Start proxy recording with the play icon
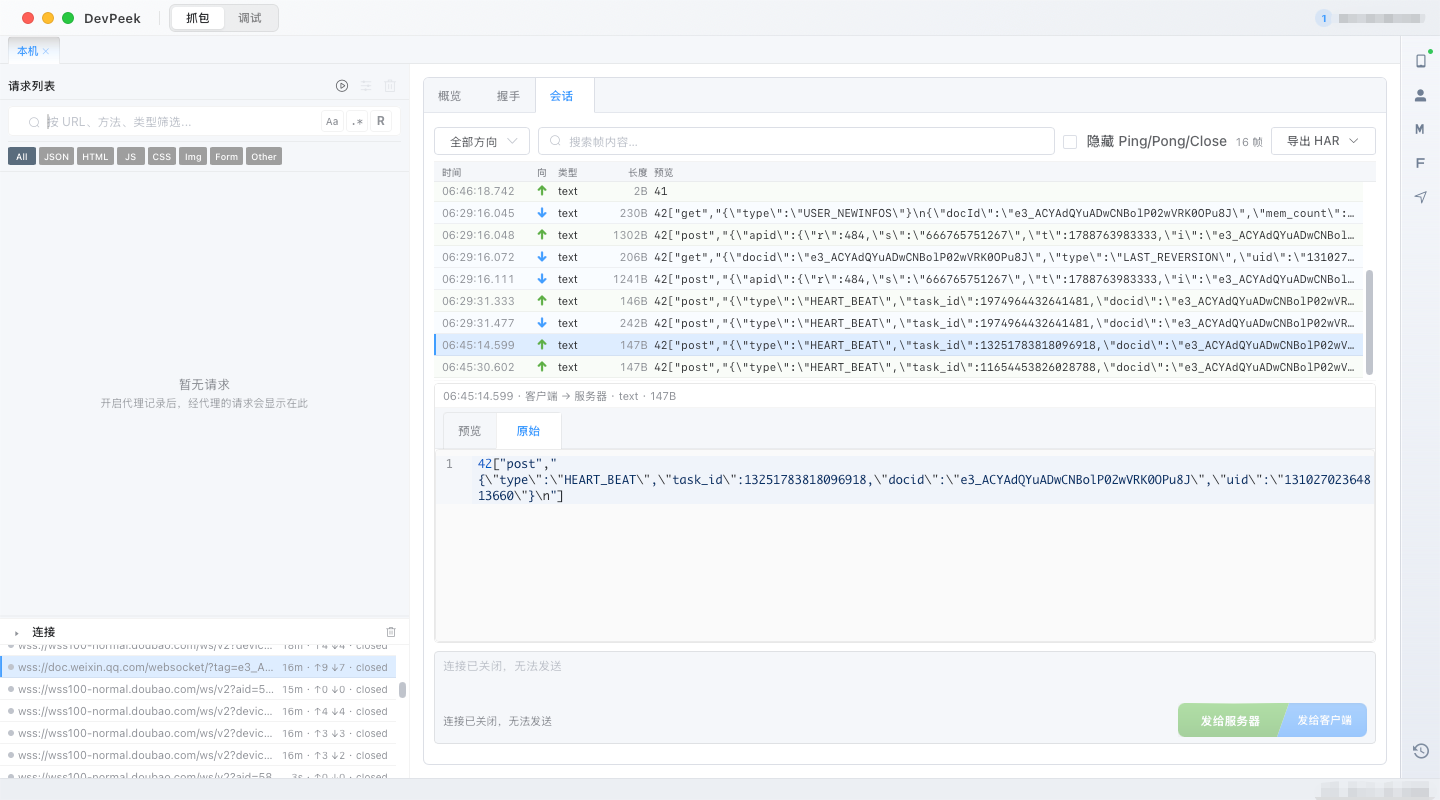This screenshot has width=1440, height=800. [x=342, y=86]
